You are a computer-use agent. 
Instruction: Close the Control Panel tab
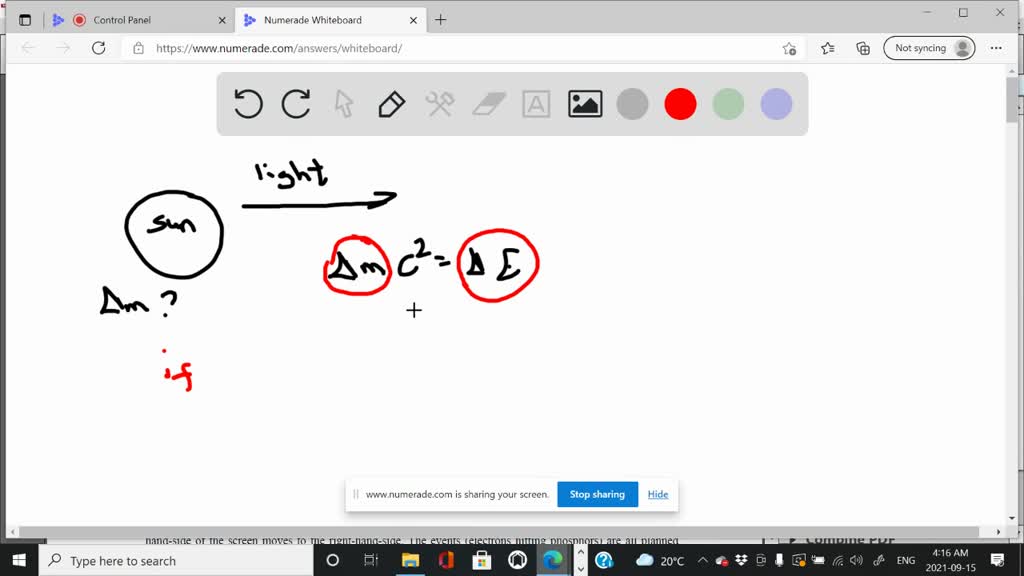coord(222,20)
